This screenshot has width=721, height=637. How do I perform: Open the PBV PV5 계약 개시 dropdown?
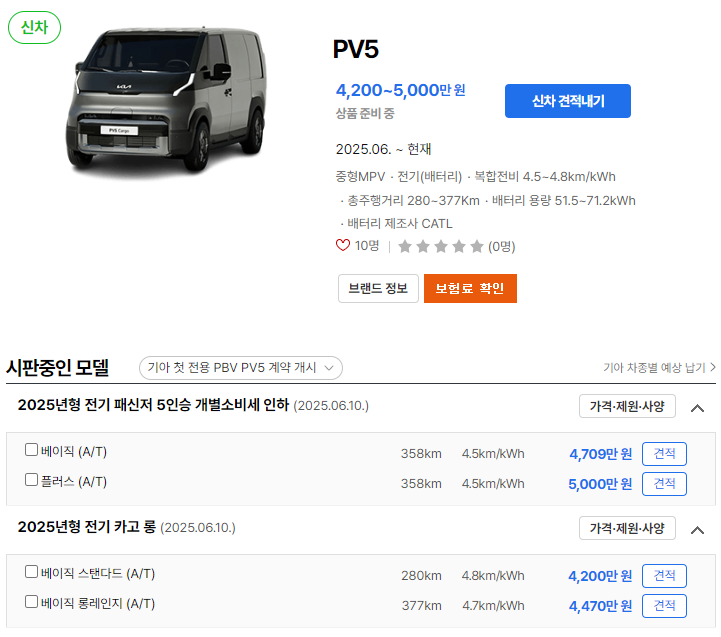pos(240,368)
